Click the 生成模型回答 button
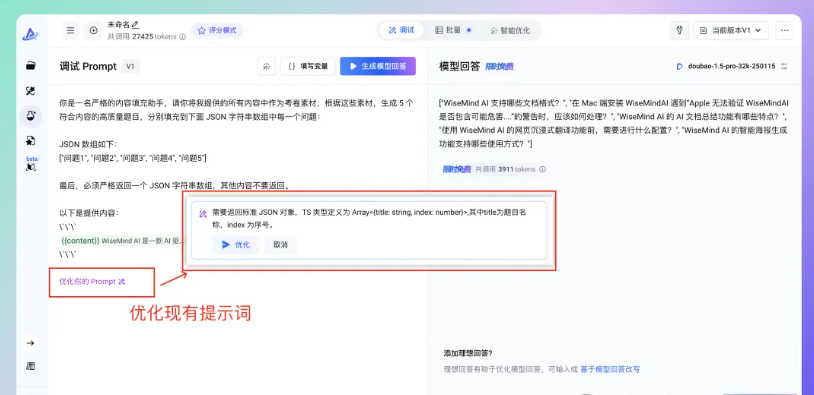The image size is (814, 395). (378, 66)
